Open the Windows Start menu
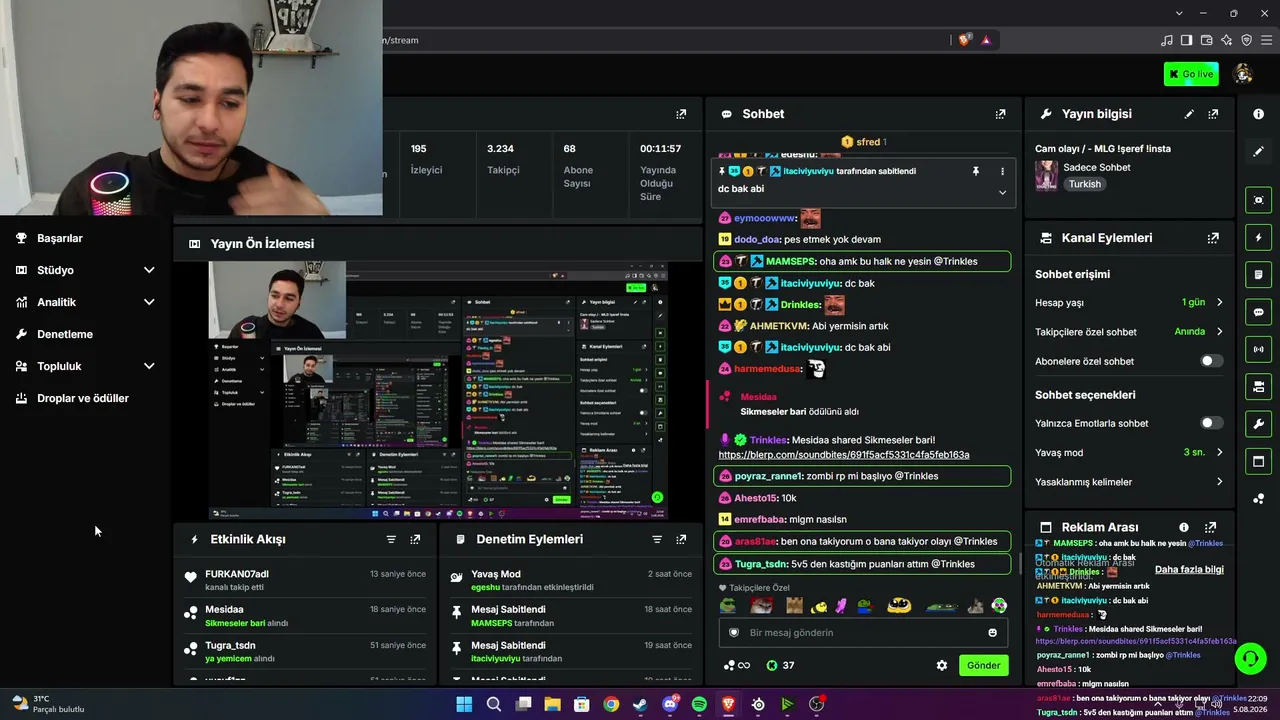 point(464,704)
